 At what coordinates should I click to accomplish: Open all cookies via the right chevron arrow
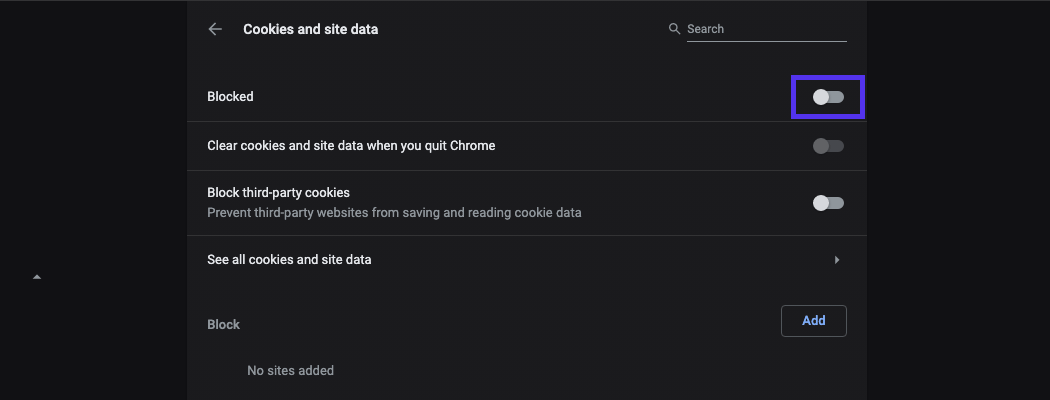(x=837, y=260)
